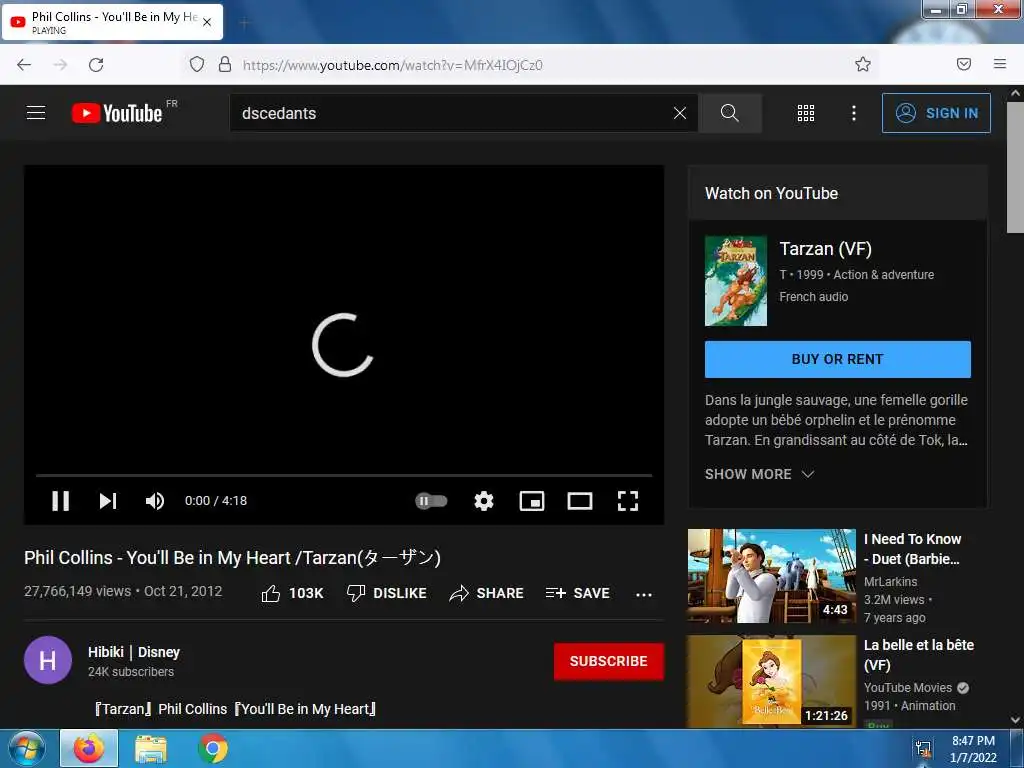Click the video progress bar

344,475
